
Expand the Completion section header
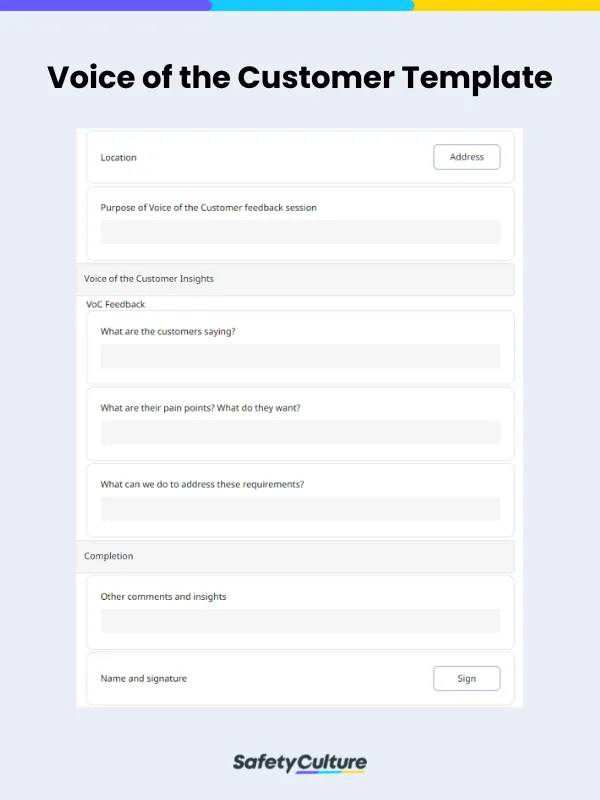tap(108, 556)
